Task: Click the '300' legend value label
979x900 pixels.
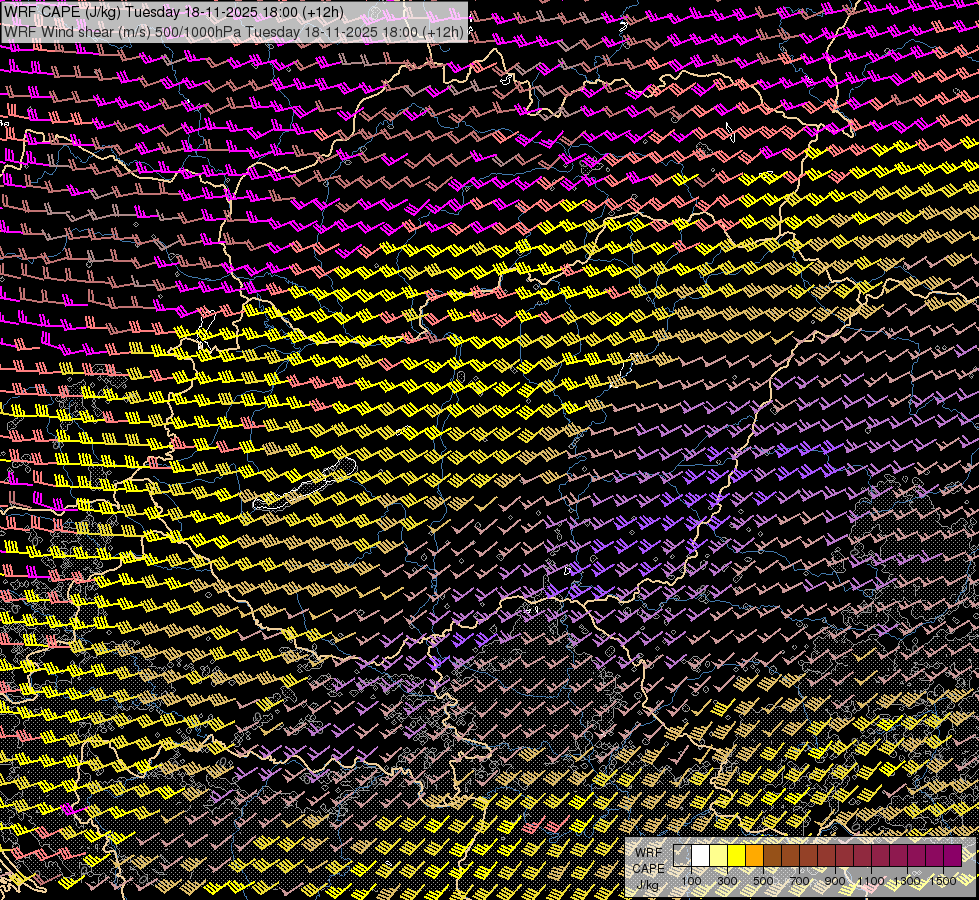Action: 727,881
